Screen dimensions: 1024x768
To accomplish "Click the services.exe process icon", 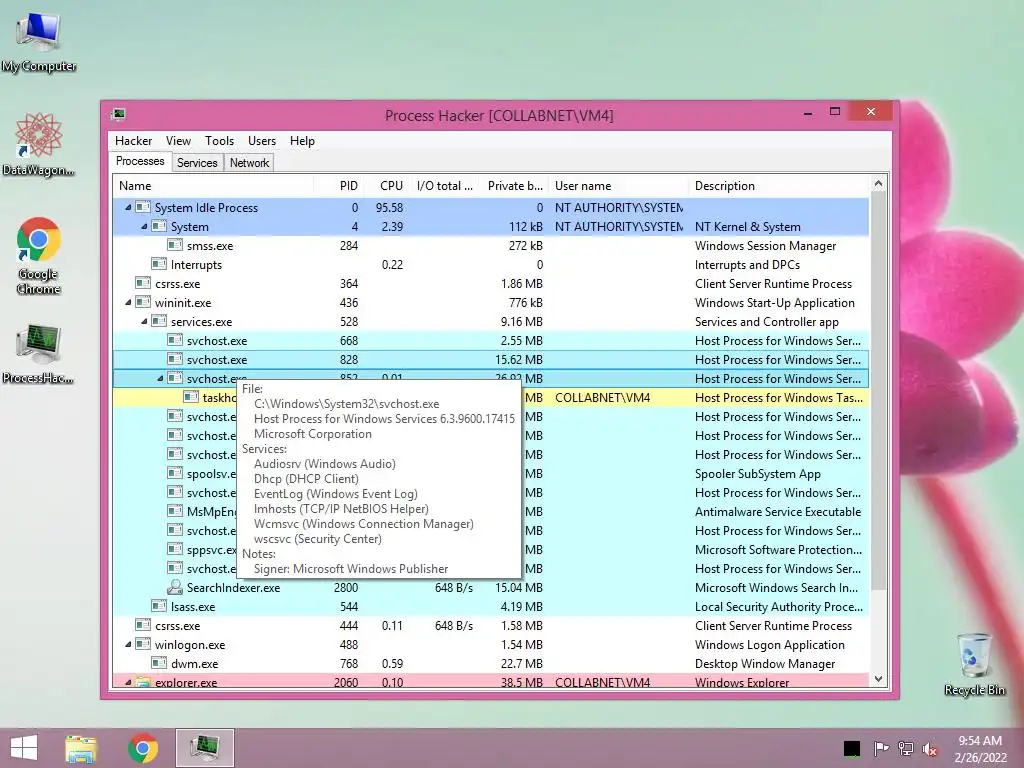I will pyautogui.click(x=159, y=321).
